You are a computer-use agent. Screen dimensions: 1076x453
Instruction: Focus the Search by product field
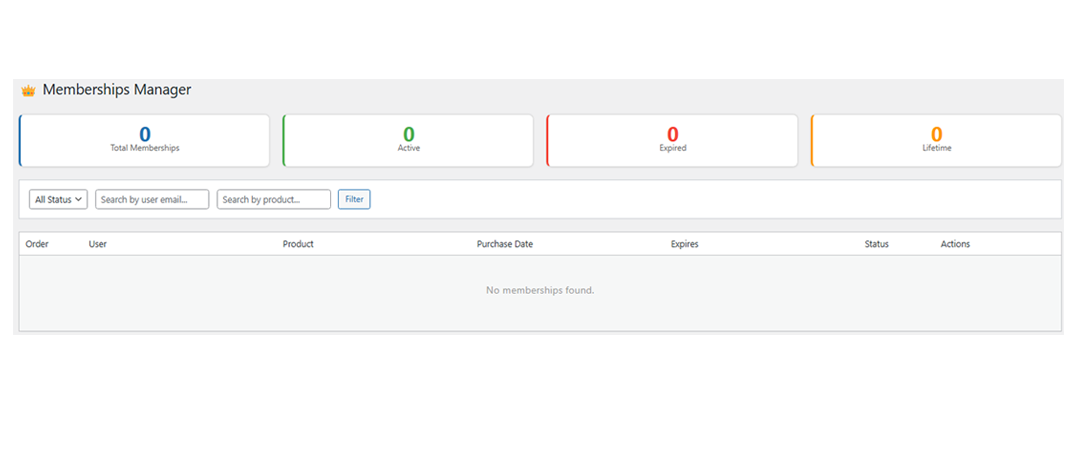(273, 200)
